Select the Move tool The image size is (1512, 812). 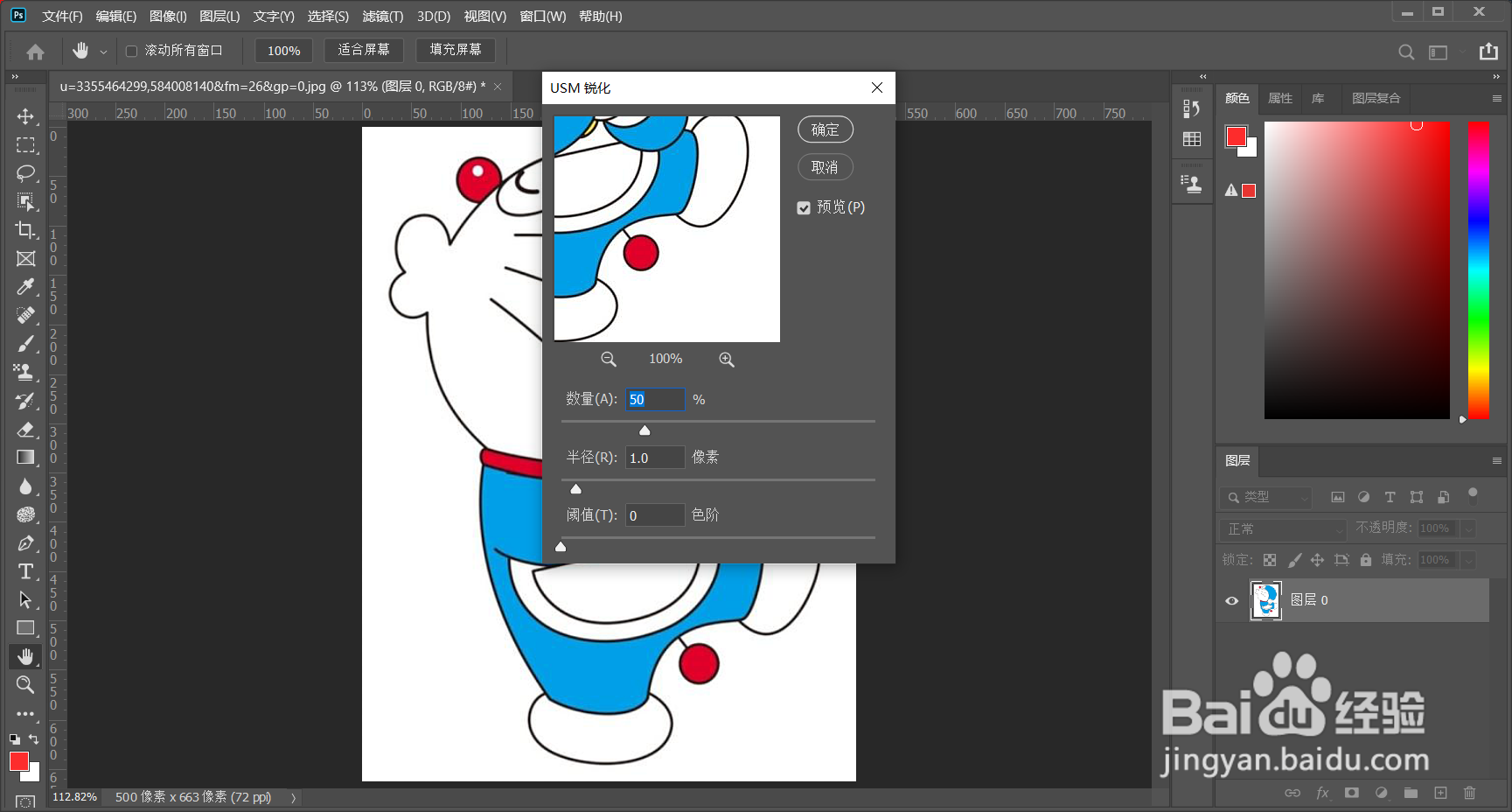point(25,116)
